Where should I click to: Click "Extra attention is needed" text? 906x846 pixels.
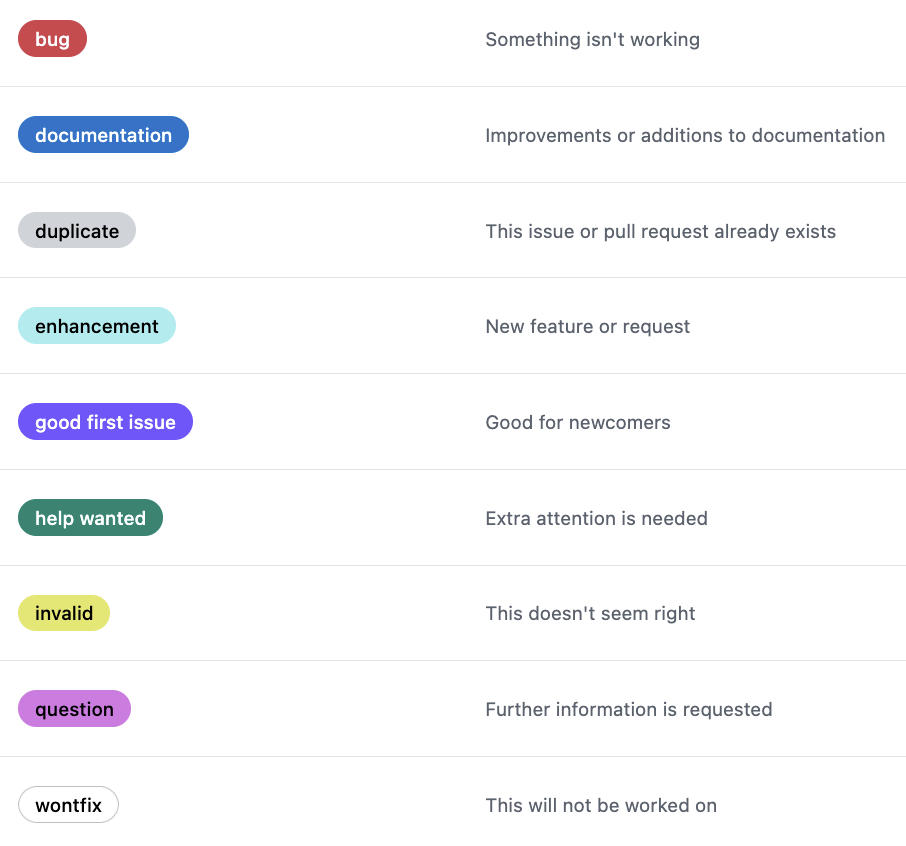point(596,518)
